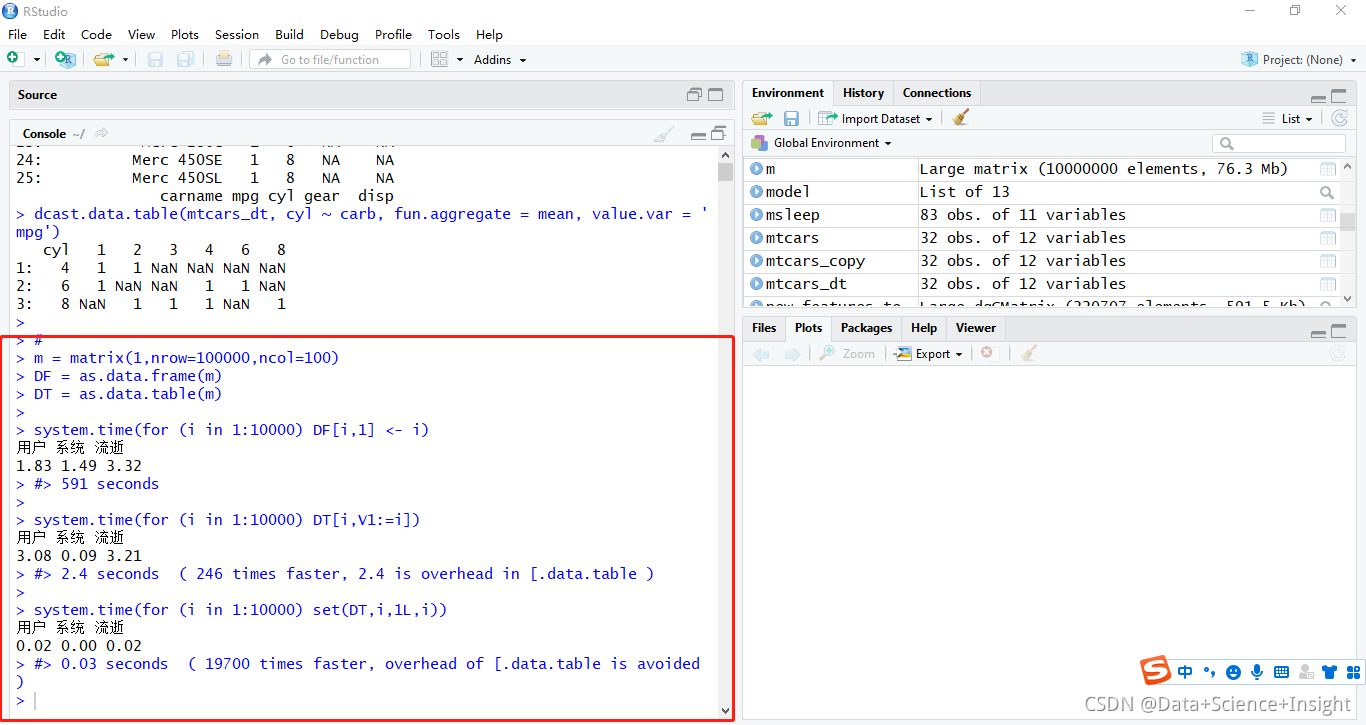
Task: Switch to the Help tab
Action: coord(924,328)
